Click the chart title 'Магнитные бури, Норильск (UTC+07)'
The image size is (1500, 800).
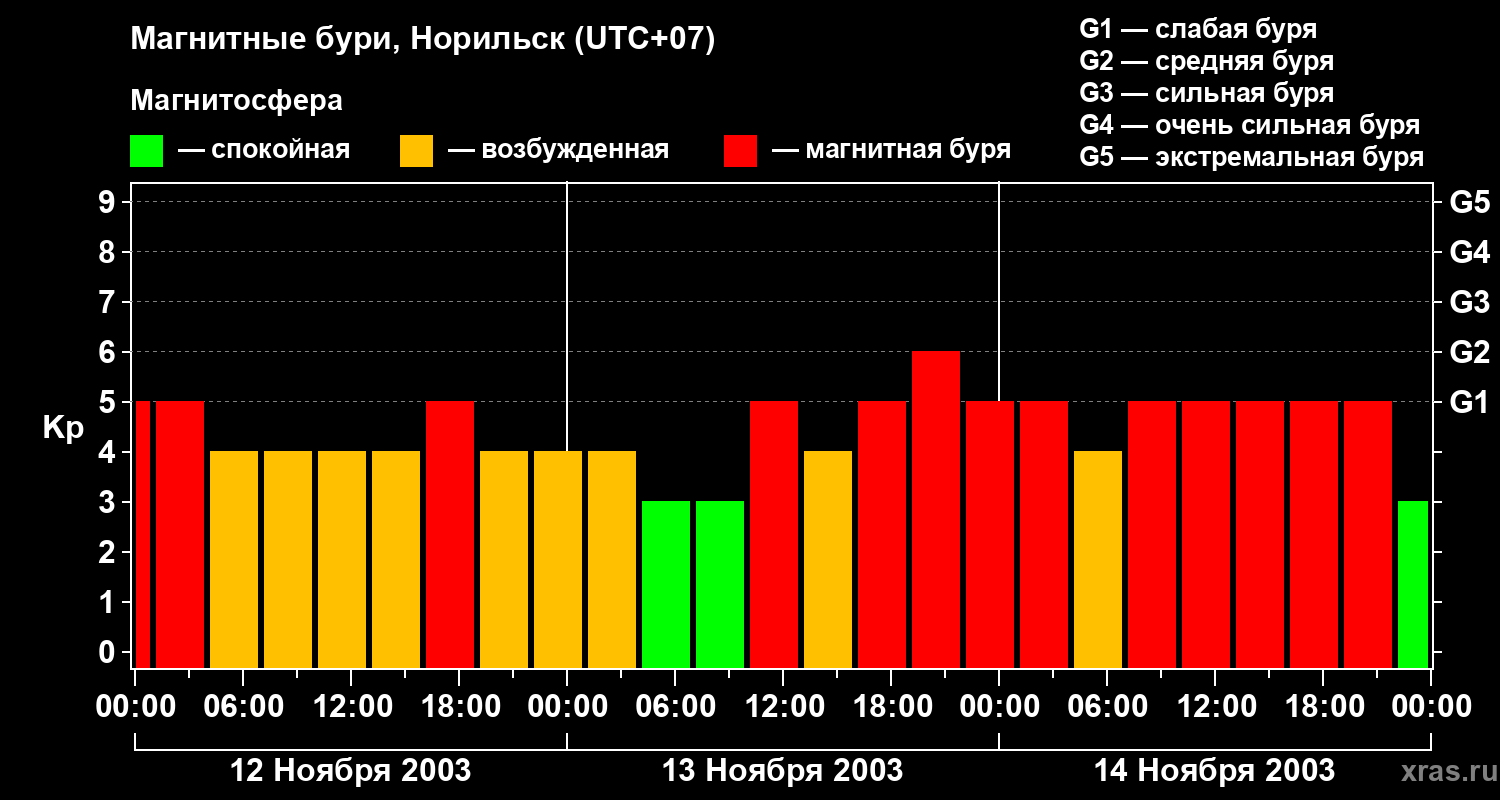click(x=423, y=40)
